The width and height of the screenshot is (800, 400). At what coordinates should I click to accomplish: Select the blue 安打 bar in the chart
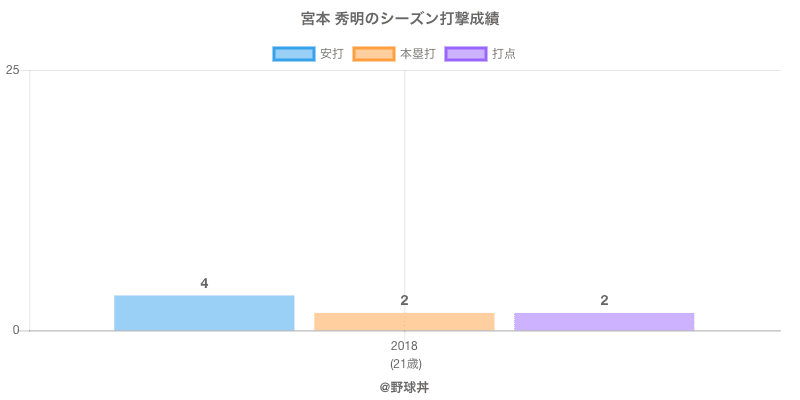tap(204, 313)
